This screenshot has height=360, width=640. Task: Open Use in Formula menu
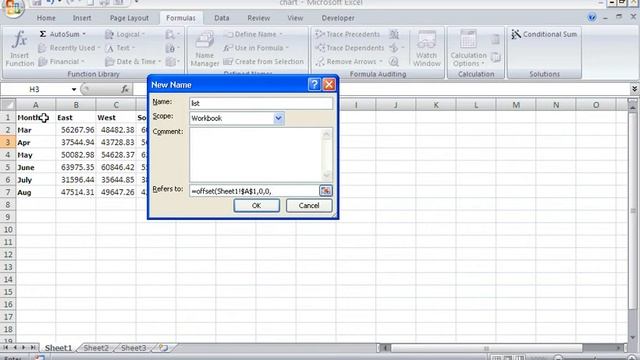coord(256,48)
